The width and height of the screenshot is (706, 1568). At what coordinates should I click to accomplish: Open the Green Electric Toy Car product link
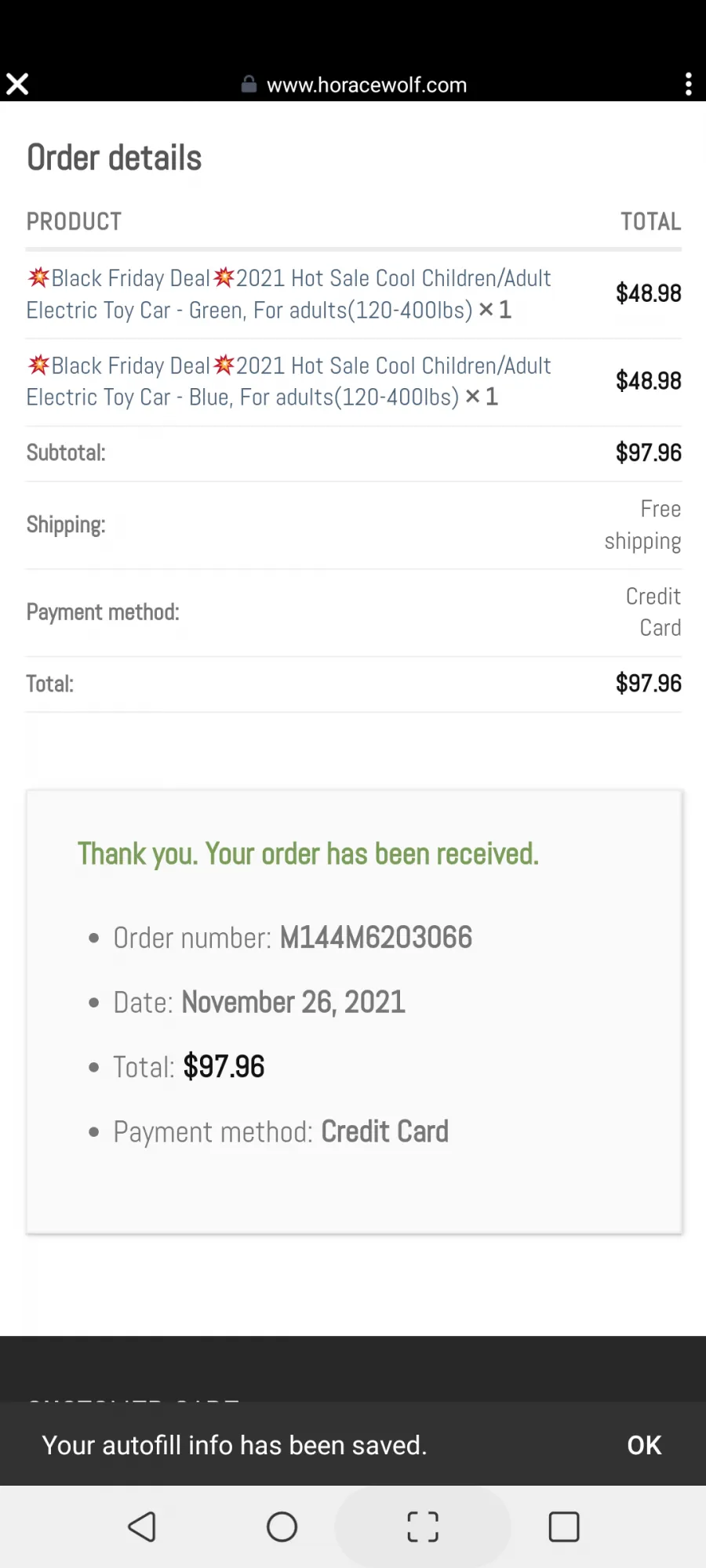[x=289, y=294]
